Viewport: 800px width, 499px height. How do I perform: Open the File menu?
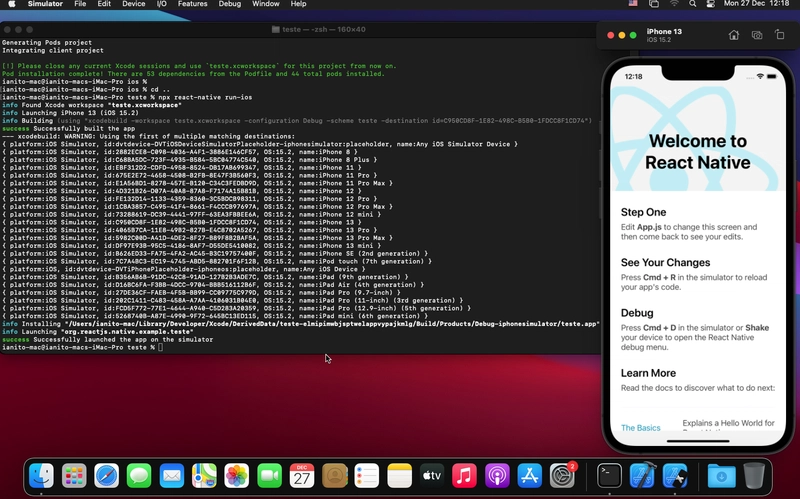80,4
